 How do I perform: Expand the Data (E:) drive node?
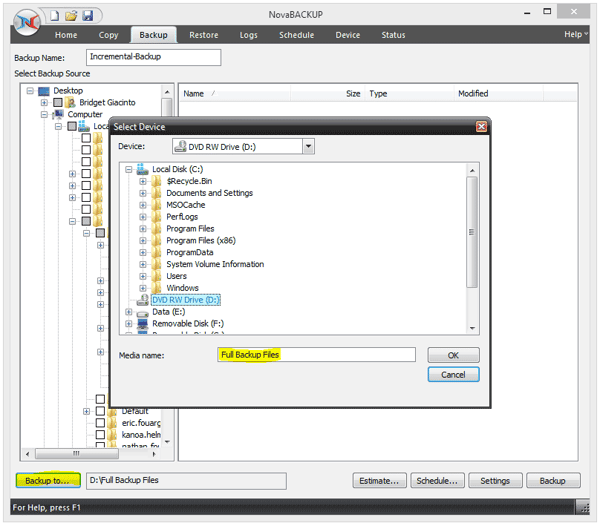click(129, 312)
